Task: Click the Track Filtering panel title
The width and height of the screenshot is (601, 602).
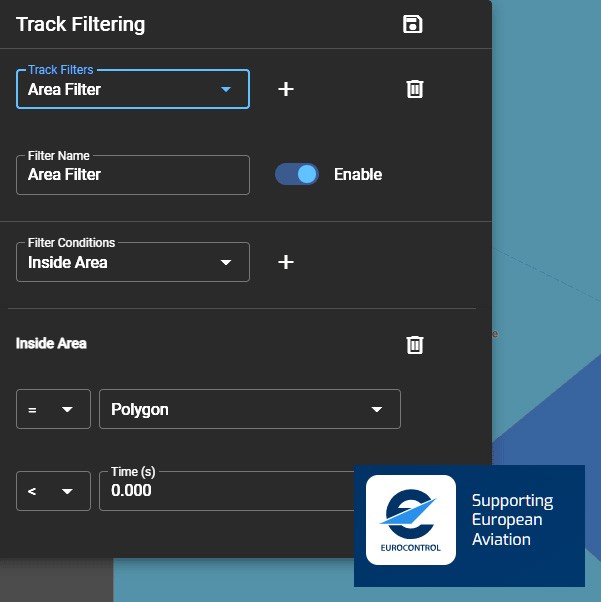Action: (80, 24)
